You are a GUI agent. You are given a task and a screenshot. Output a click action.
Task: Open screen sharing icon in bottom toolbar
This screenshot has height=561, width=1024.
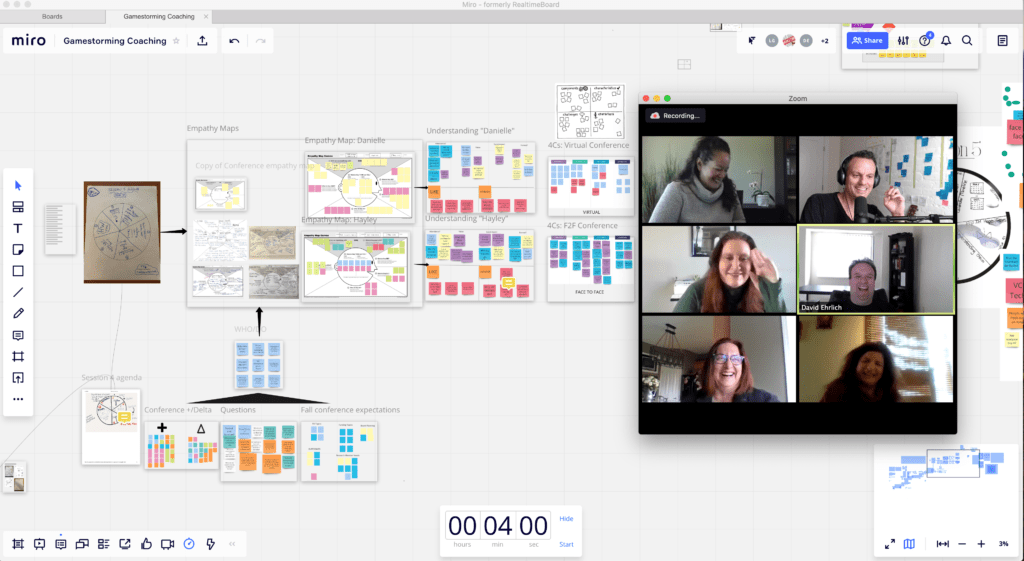(125, 544)
